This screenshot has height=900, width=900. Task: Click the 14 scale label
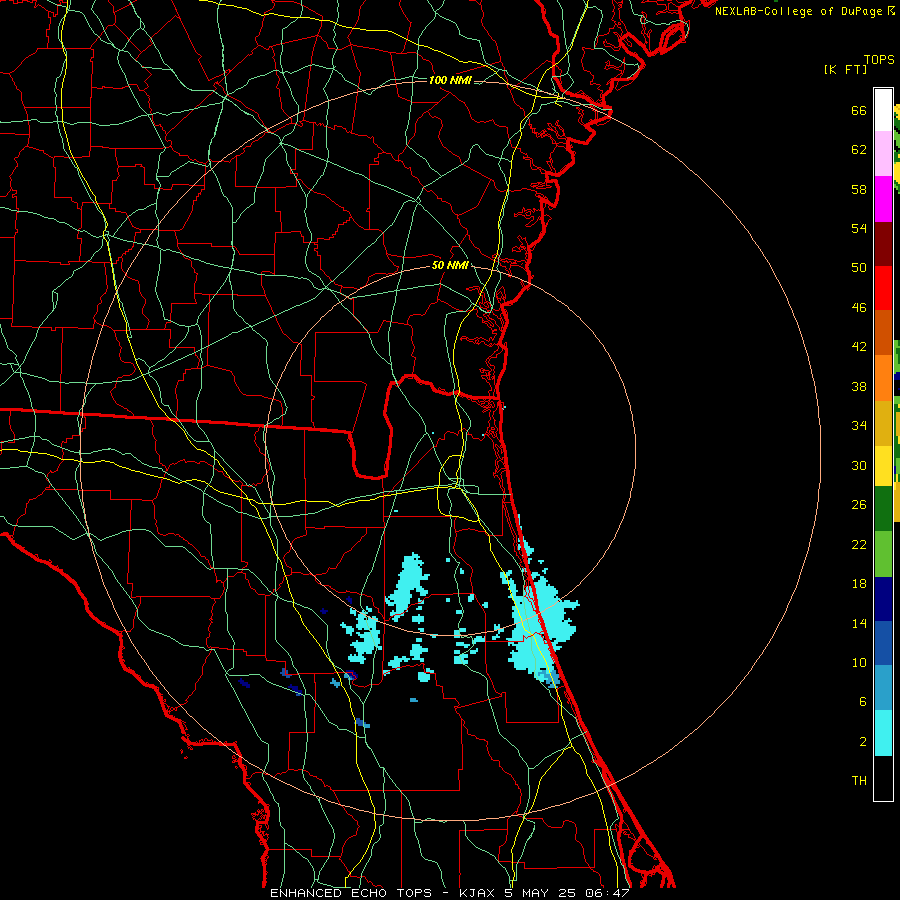pos(859,623)
